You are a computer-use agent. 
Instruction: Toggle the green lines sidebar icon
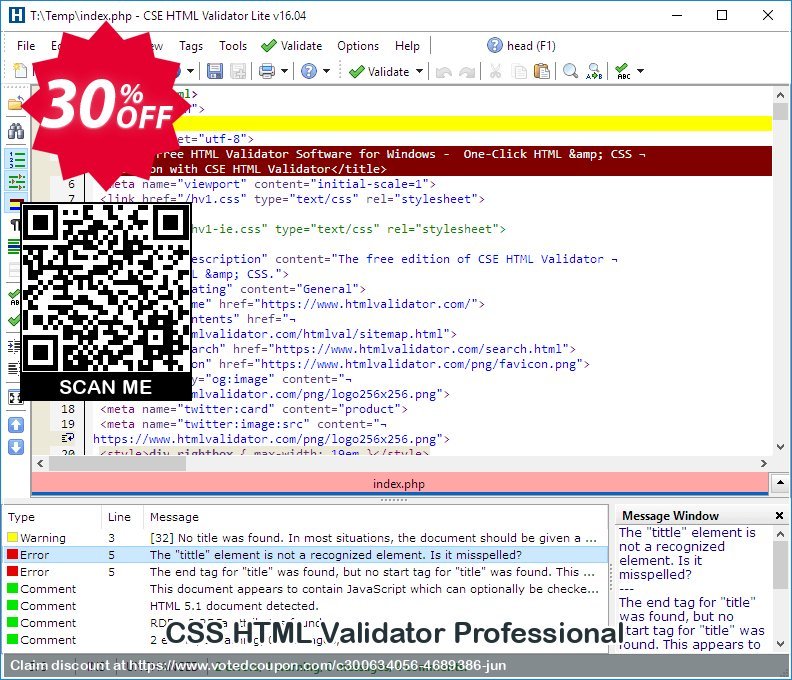click(x=14, y=247)
